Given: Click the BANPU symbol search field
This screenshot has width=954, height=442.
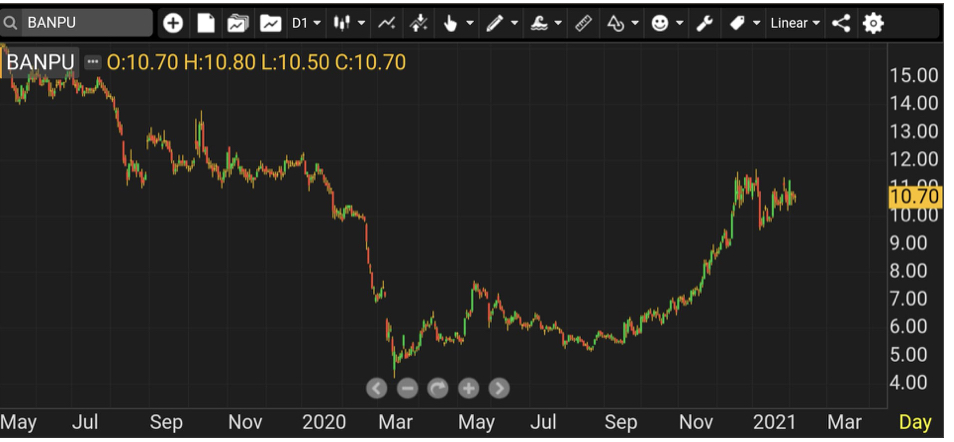Looking at the screenshot, I should coord(86,23).
